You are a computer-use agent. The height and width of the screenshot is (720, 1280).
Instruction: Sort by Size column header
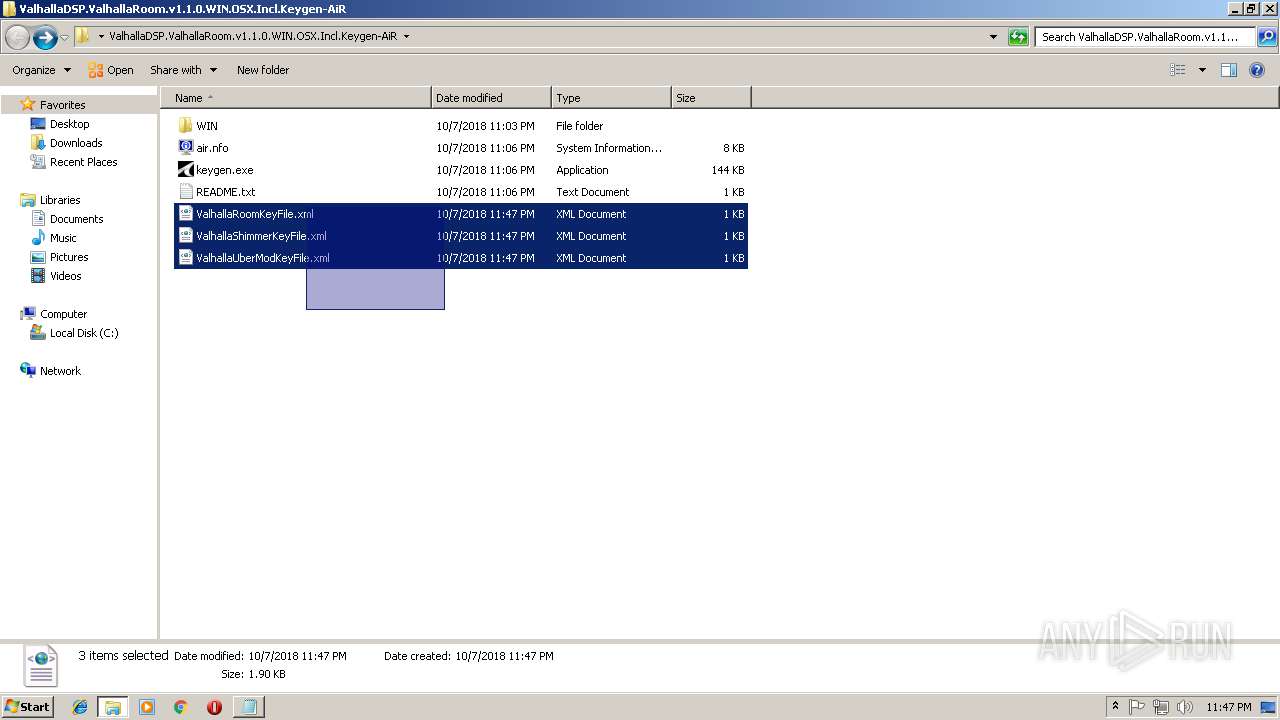pyautogui.click(x=711, y=98)
